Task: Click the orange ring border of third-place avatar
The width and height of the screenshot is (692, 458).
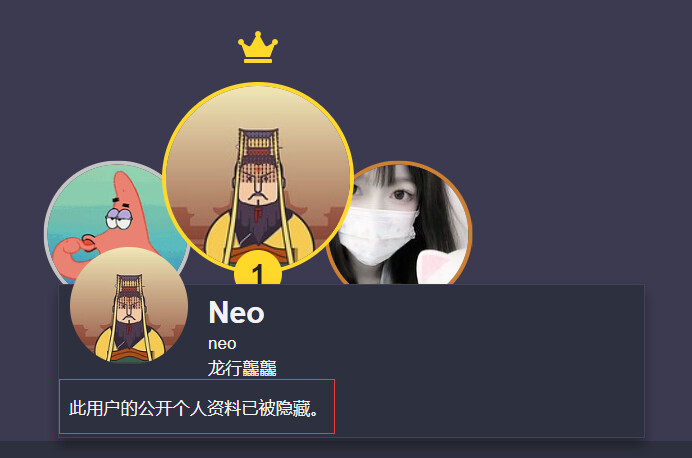Action: coord(469,223)
